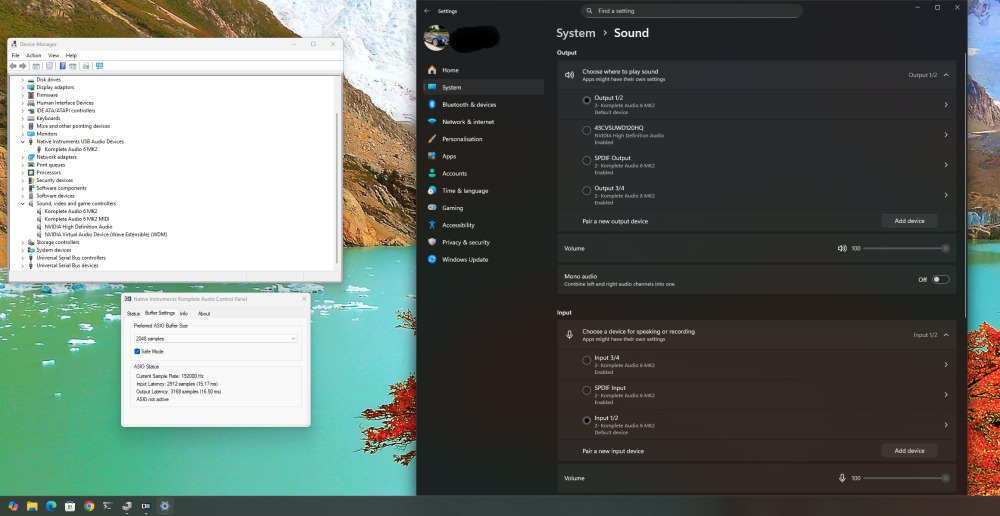
Task: Select NVIDIA High Definition Audio in device tree
Action: 78,226
